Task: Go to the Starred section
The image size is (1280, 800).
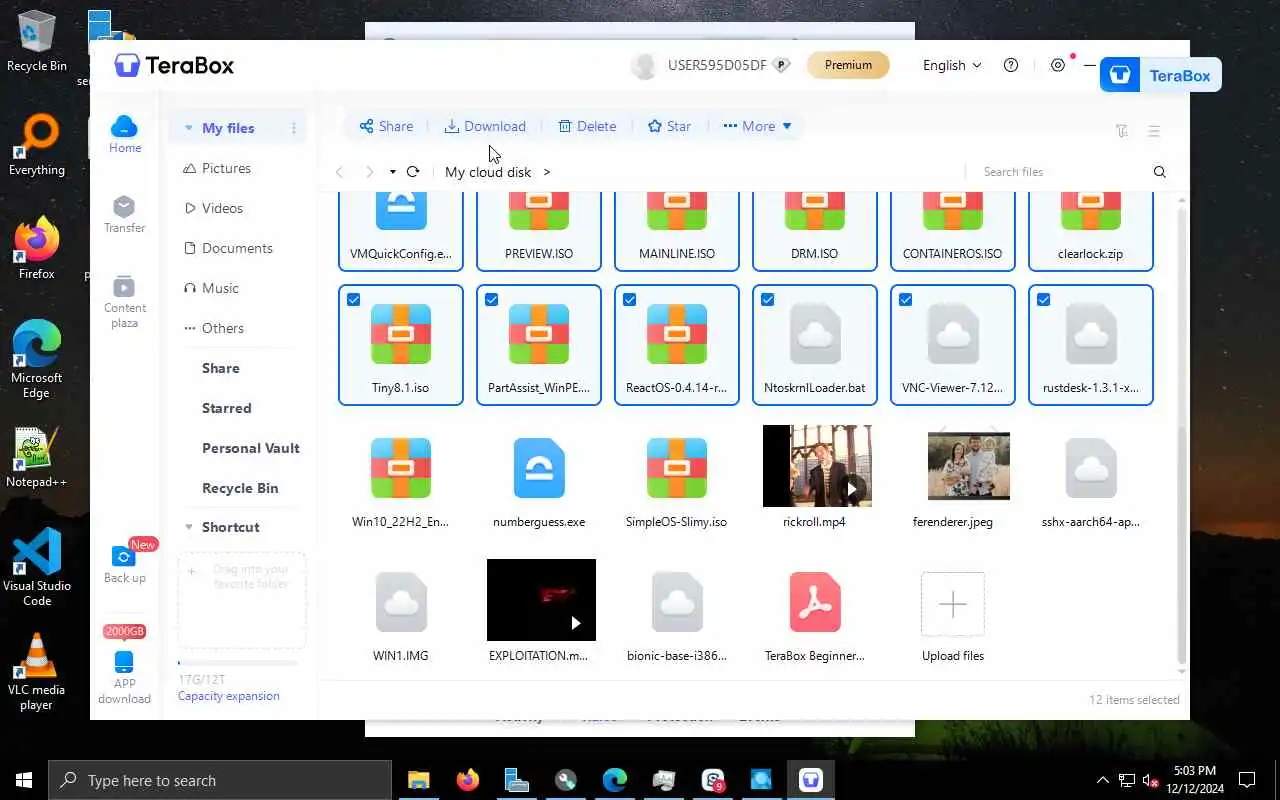Action: click(x=227, y=408)
